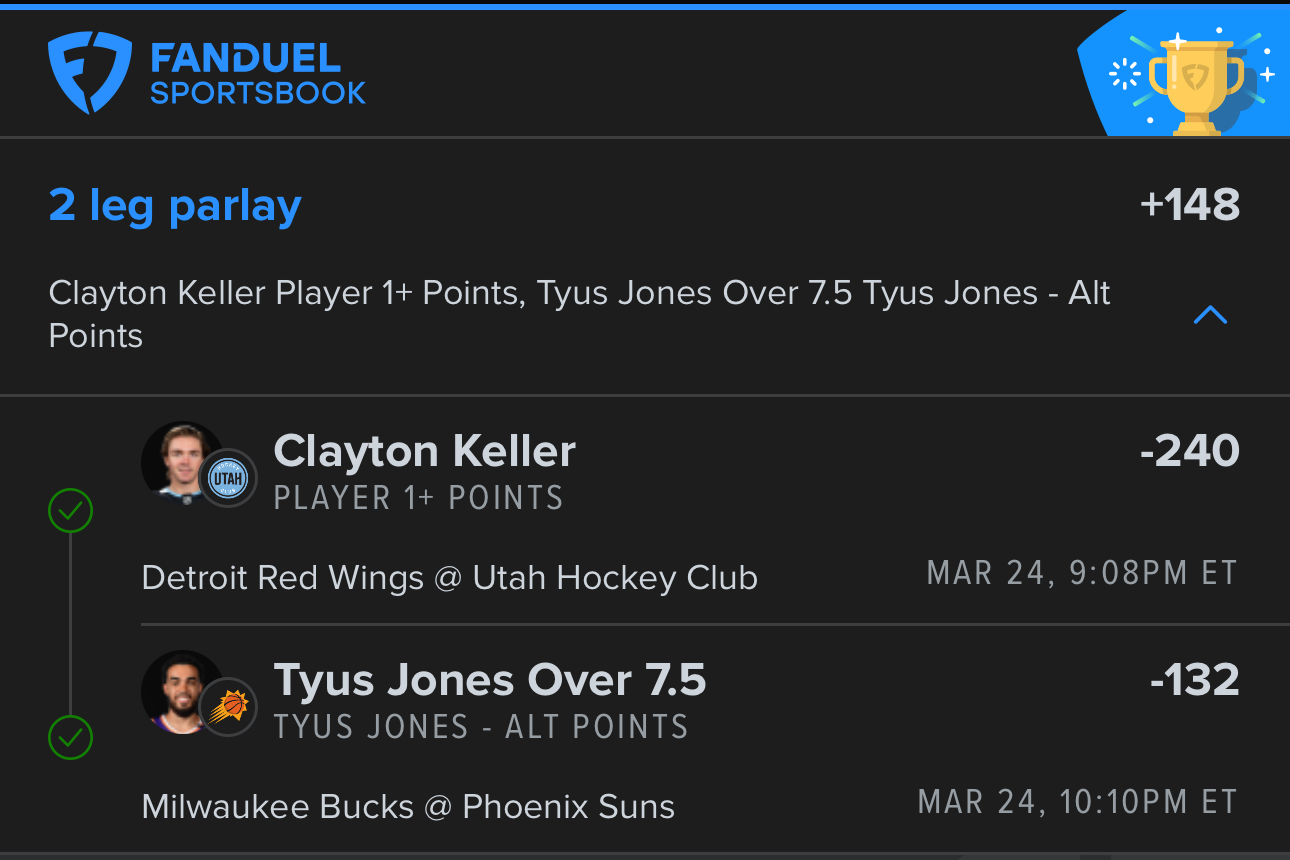Click green checkmark beside Tyus Jones leg
The image size is (1290, 860).
[x=71, y=739]
